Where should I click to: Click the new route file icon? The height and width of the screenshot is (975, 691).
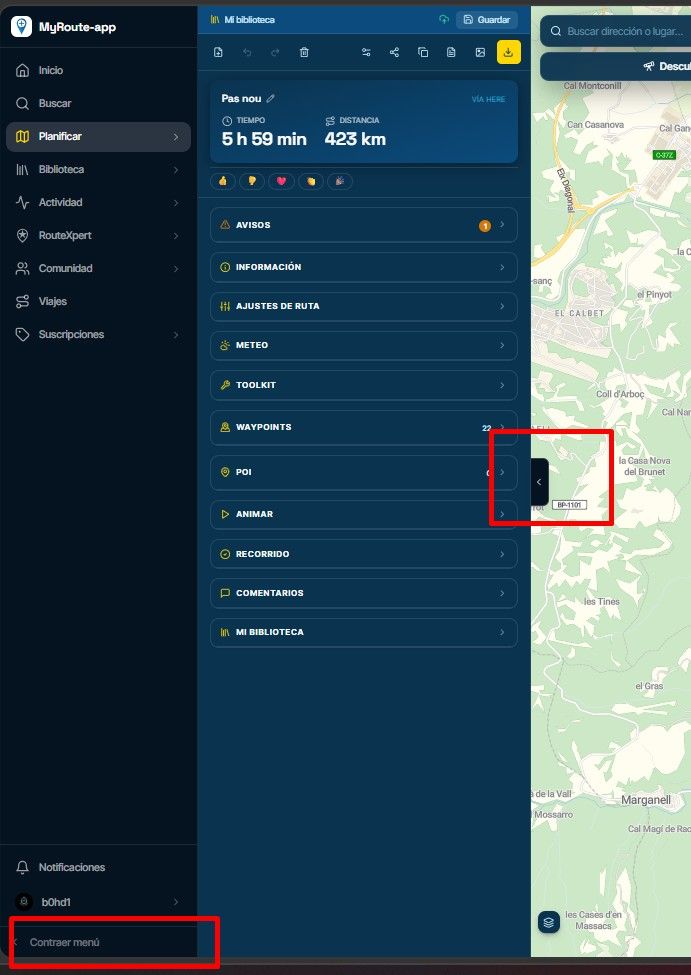(x=218, y=52)
